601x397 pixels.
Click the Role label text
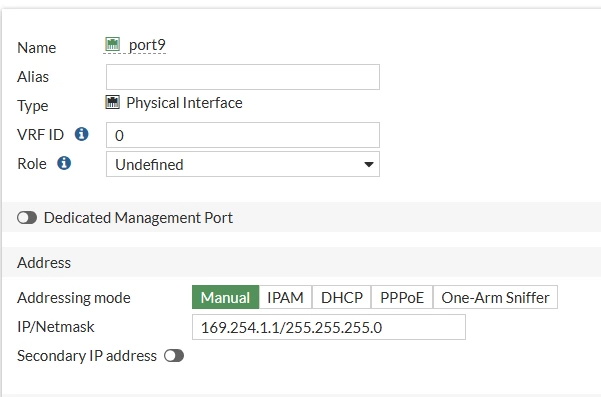32,164
